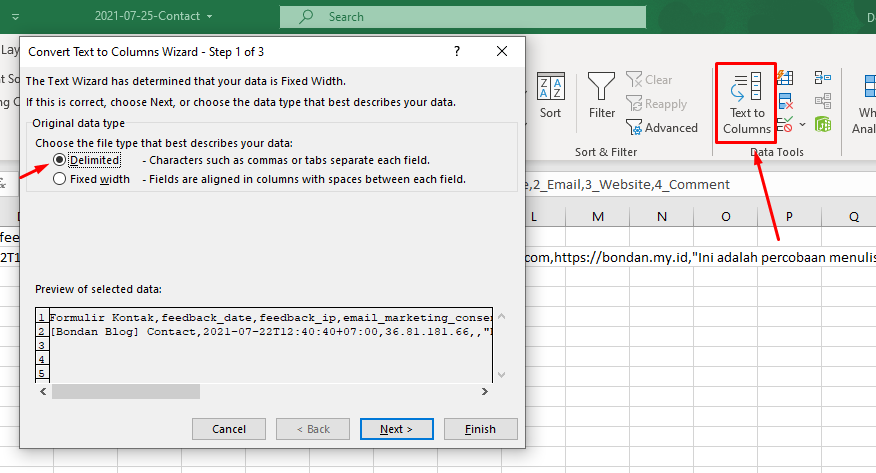
Task: Run Flash Fill icon
Action: click(x=785, y=78)
